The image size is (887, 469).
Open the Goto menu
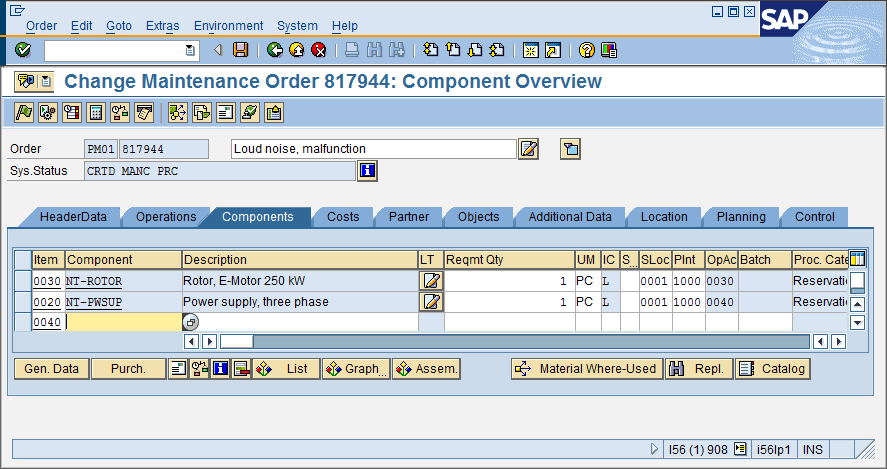point(119,26)
